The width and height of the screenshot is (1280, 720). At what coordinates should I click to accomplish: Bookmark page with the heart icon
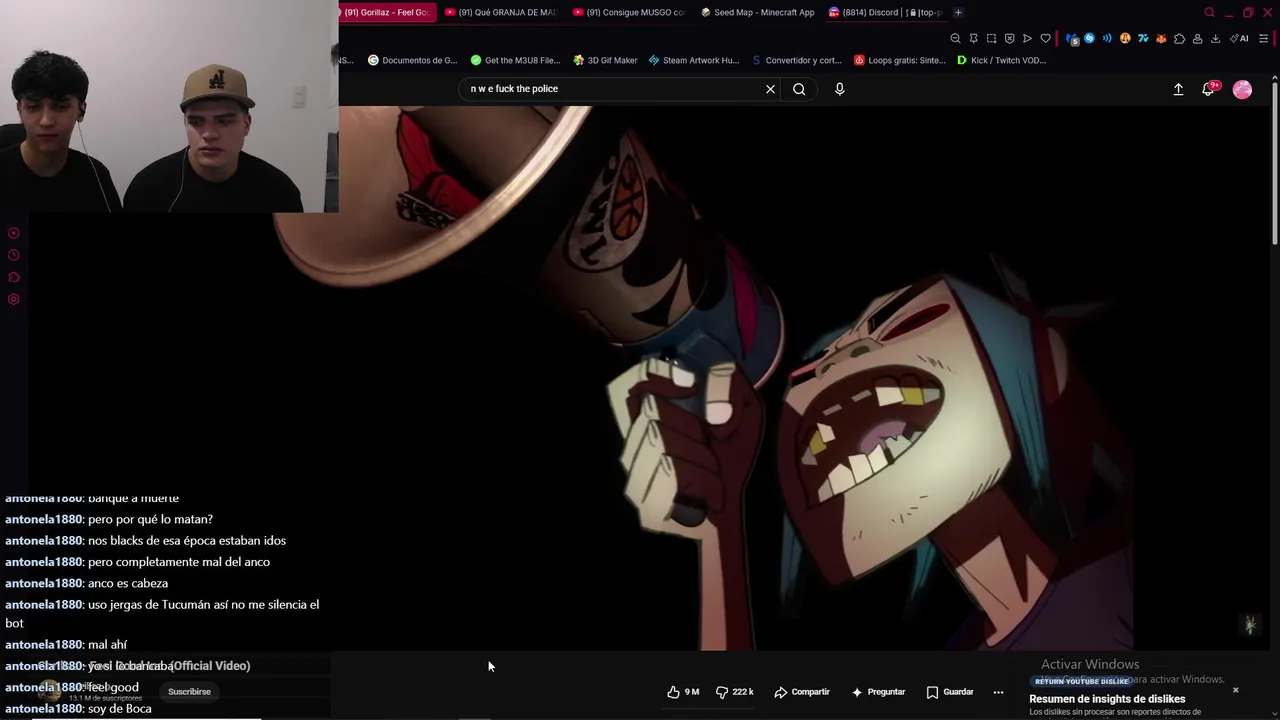tap(1045, 38)
